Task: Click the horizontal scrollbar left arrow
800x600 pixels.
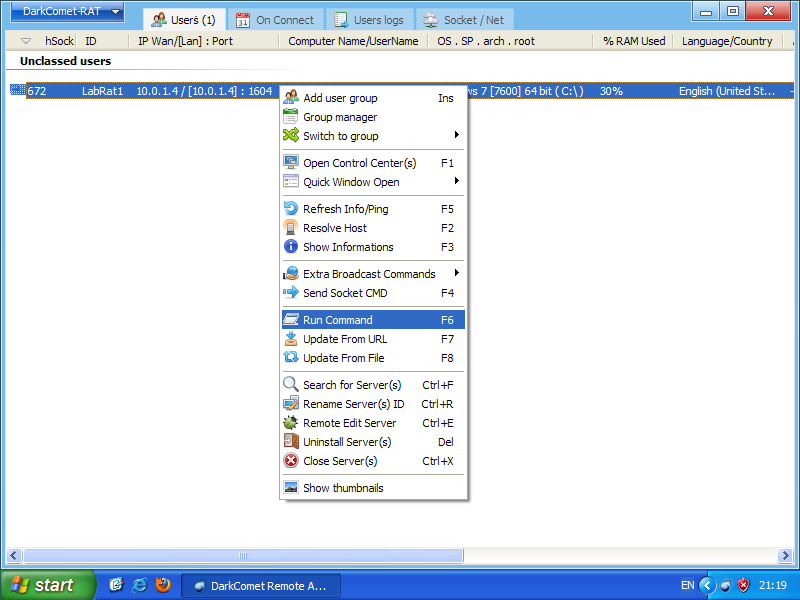Action: [14, 555]
